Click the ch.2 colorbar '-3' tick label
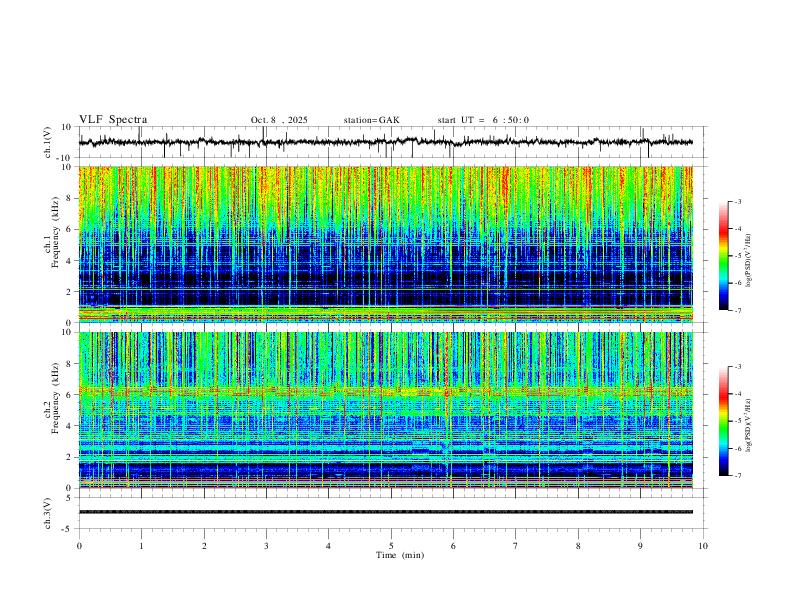Viewport: 792px width, 612px height. point(738,367)
